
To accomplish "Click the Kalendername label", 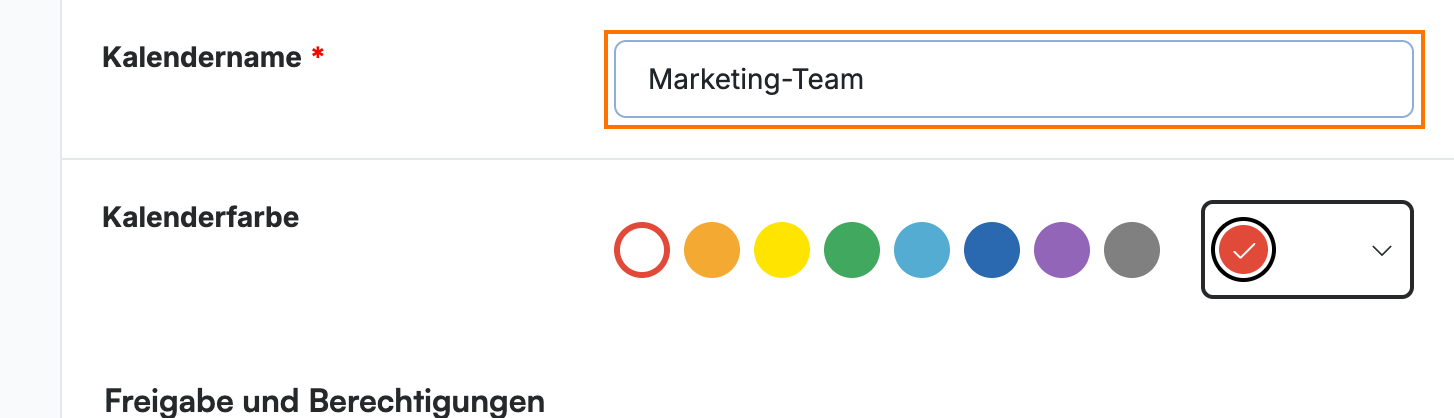I will [202, 57].
